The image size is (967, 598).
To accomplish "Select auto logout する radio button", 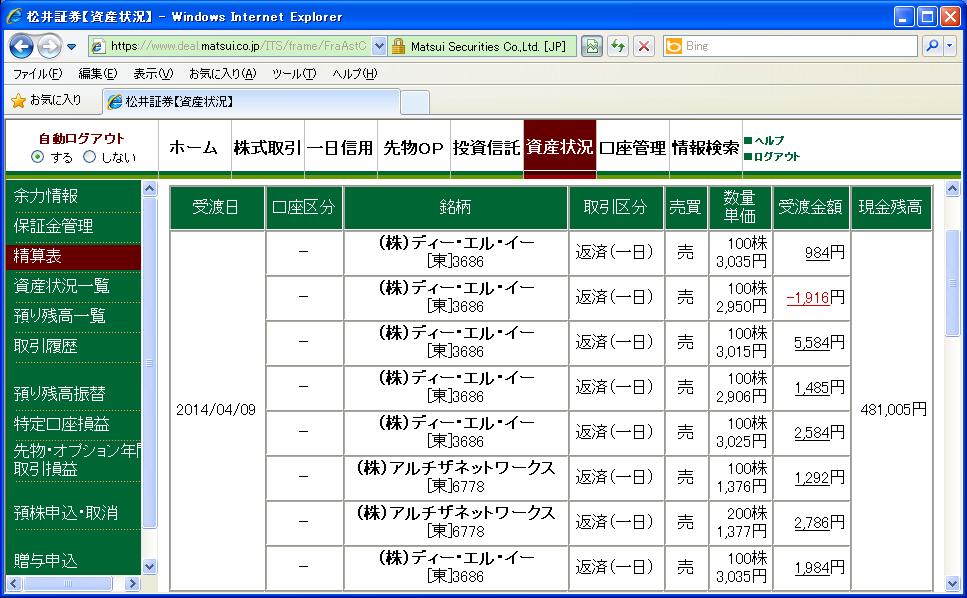I will [x=38, y=157].
